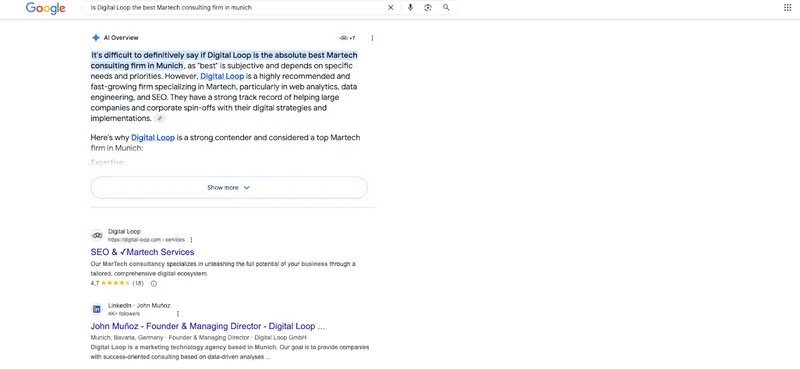The image size is (800, 369).
Task: Click the LinkedIn favicon icon
Action: click(x=96, y=309)
